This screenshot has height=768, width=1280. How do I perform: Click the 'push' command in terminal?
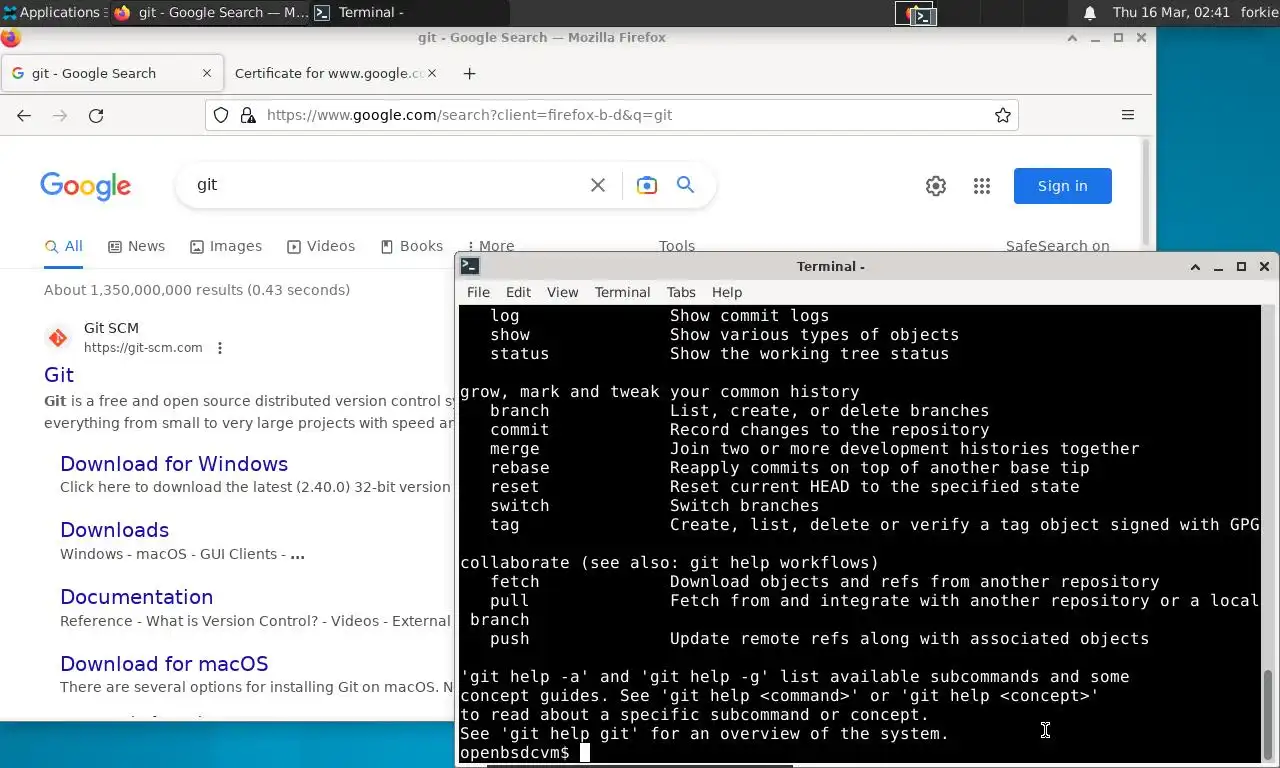(x=510, y=639)
